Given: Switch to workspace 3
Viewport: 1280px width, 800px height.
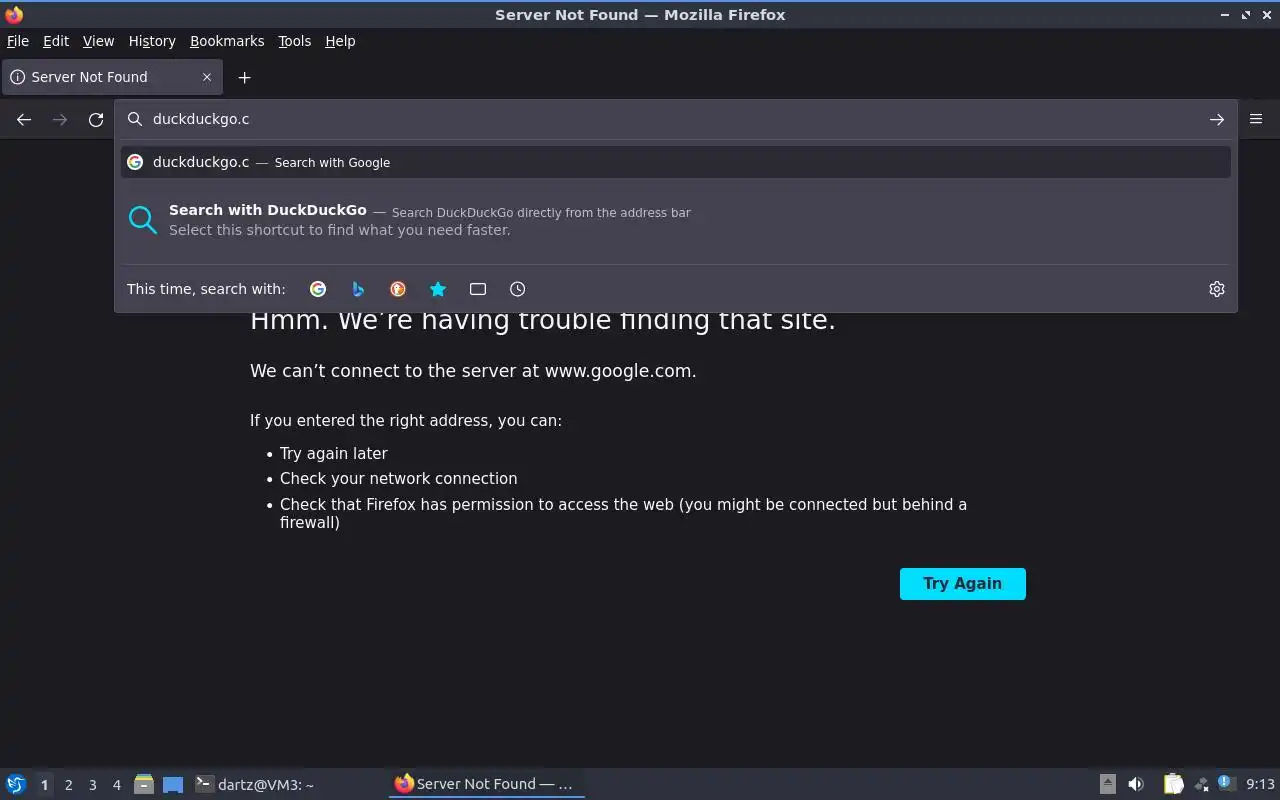Looking at the screenshot, I should [x=92, y=785].
